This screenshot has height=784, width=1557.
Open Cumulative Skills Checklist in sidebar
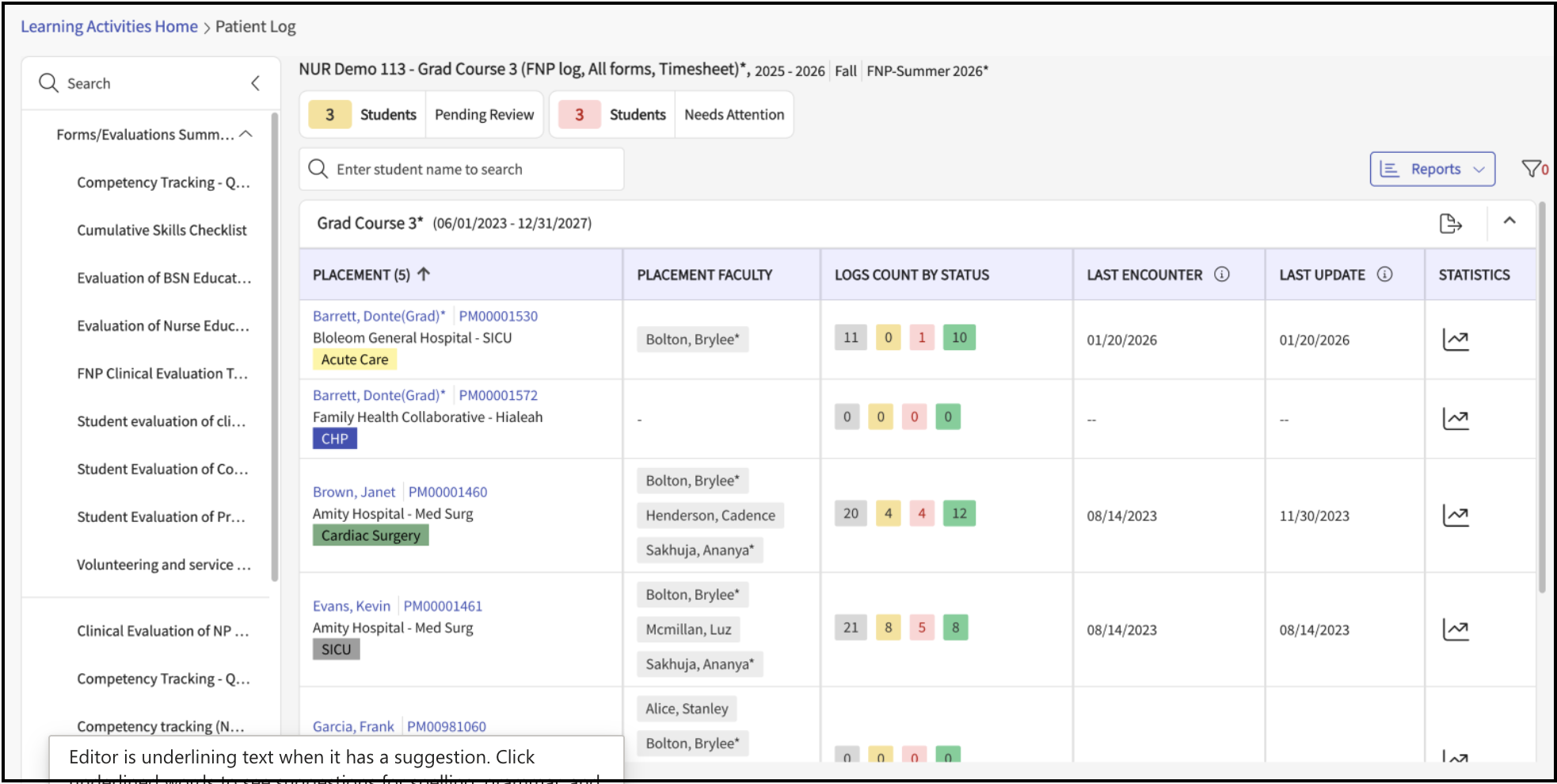(162, 230)
